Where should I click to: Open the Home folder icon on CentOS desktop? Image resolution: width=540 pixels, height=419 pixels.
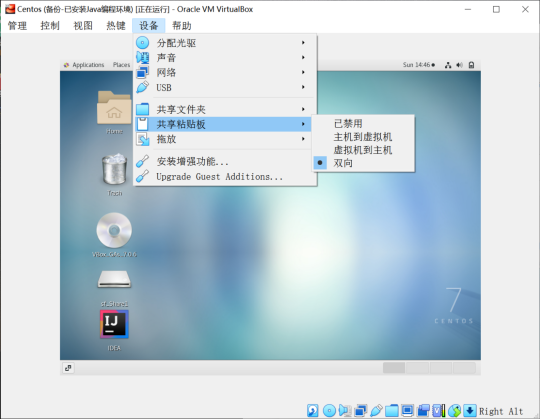[x=114, y=107]
